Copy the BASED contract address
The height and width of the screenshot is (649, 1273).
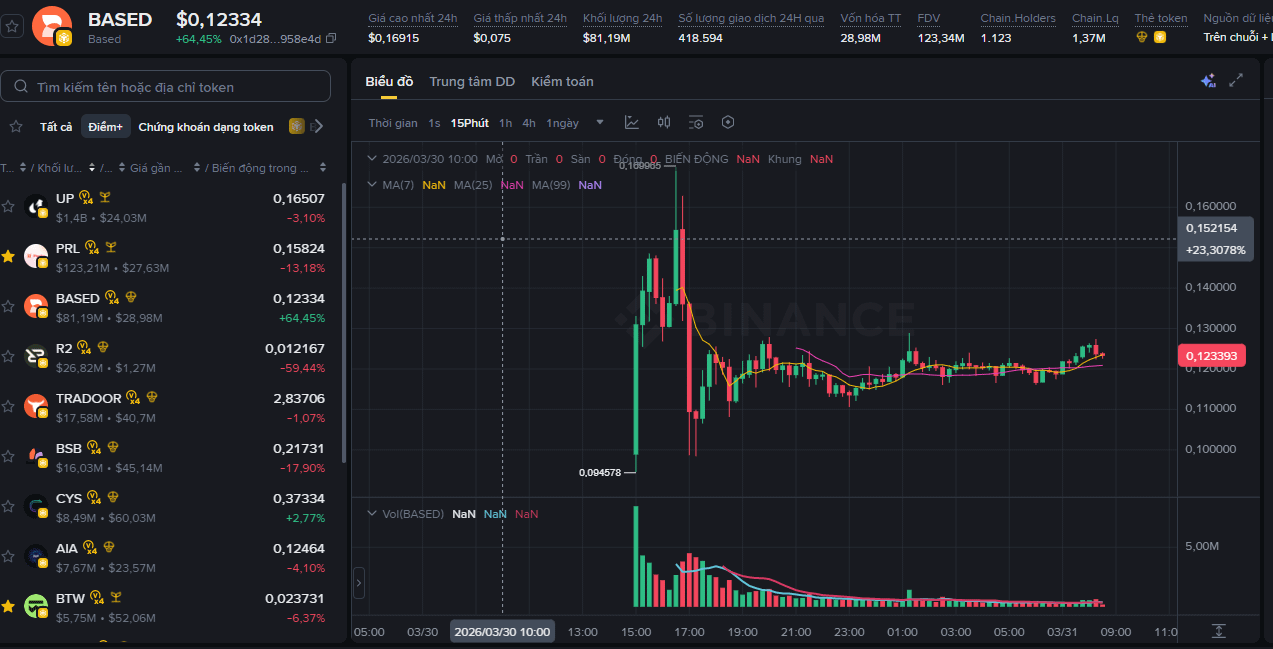click(331, 39)
